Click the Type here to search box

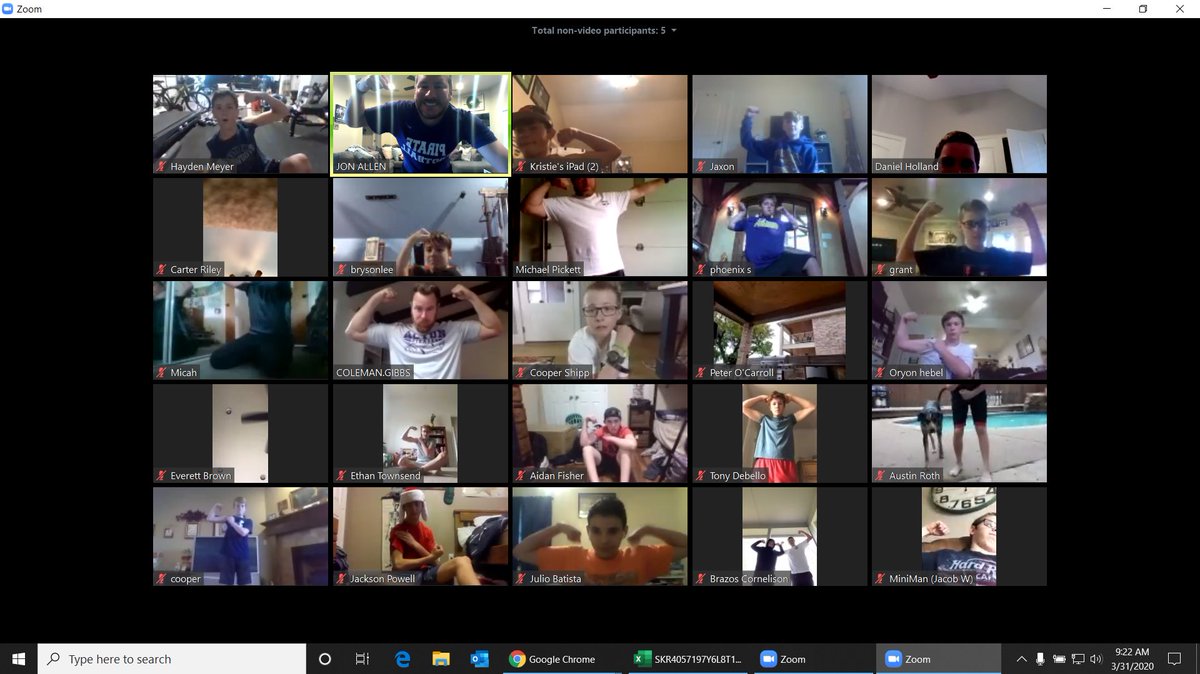(172, 659)
